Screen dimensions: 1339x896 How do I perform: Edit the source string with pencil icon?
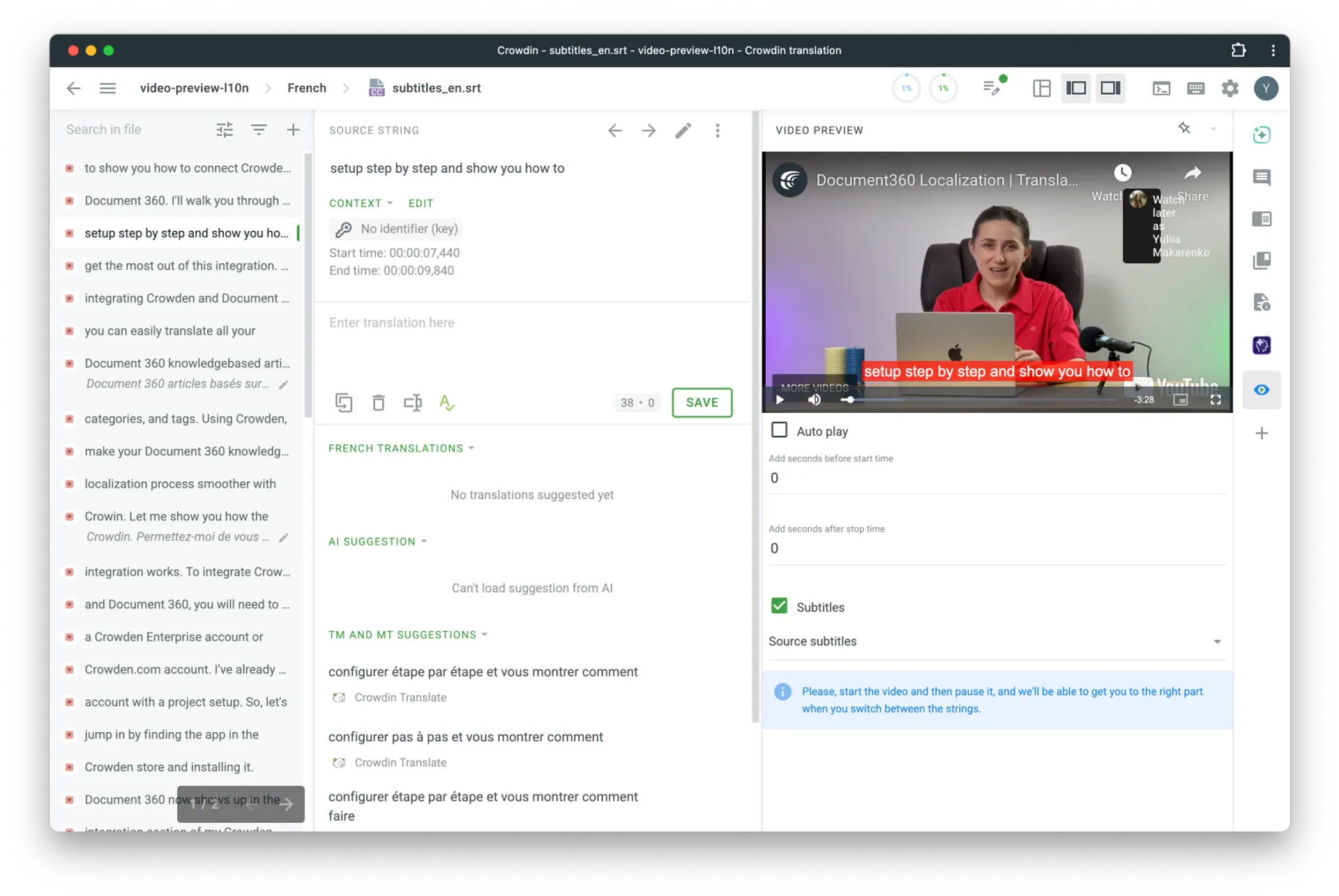[x=683, y=130]
